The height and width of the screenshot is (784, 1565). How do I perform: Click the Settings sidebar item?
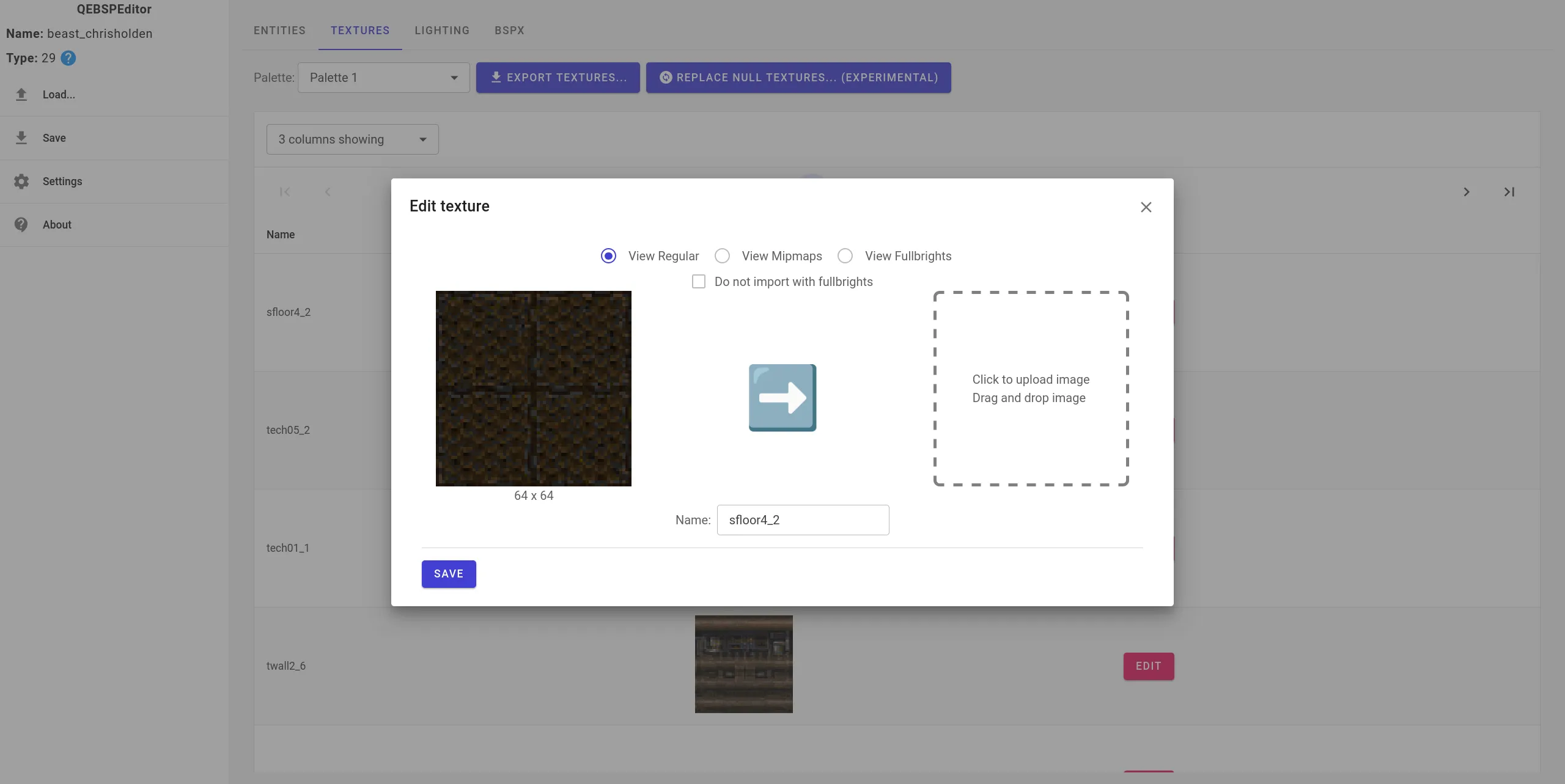click(114, 181)
